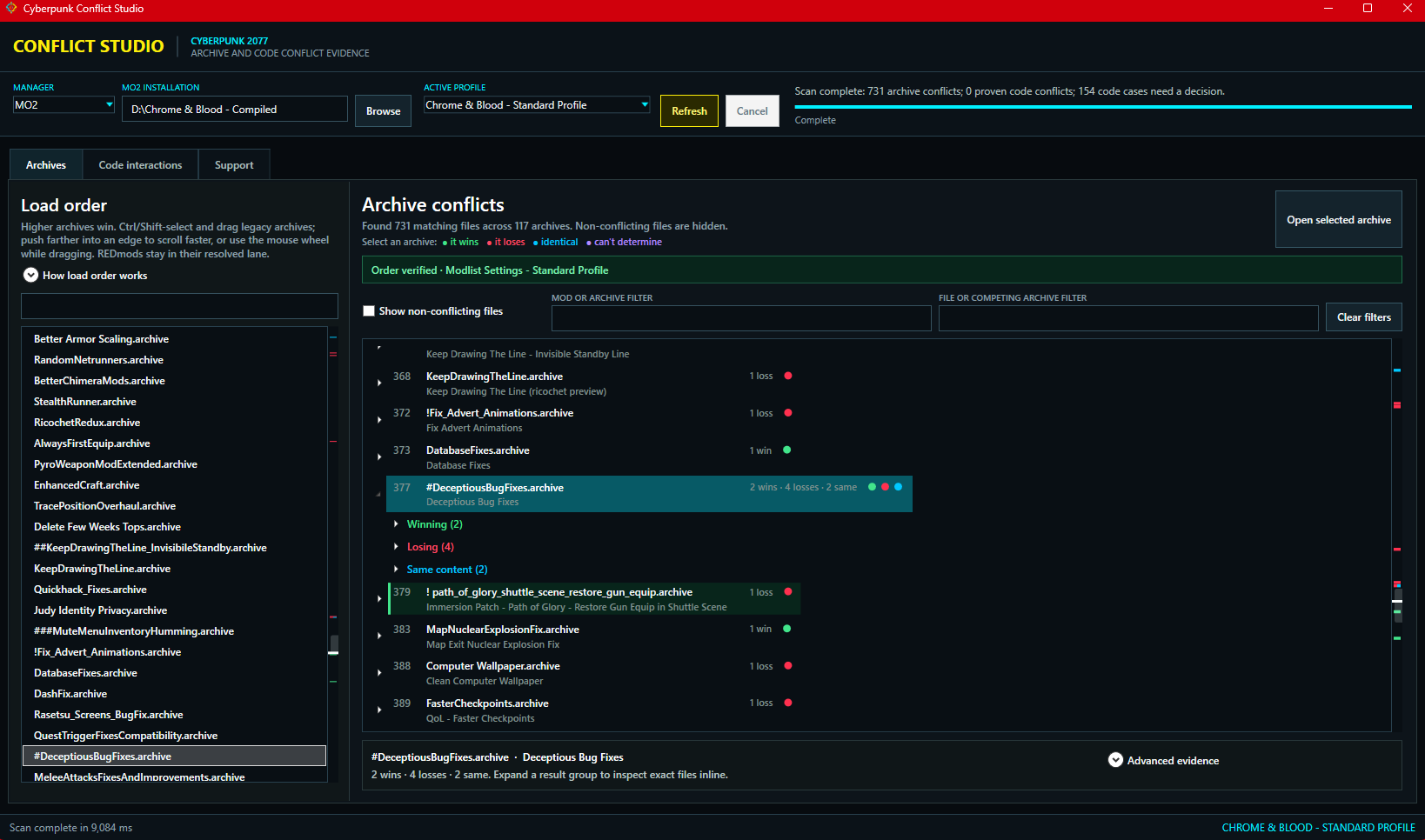Screen dimensions: 1425x840
Task: Expand the Losing (4) result group
Action: (x=396, y=547)
